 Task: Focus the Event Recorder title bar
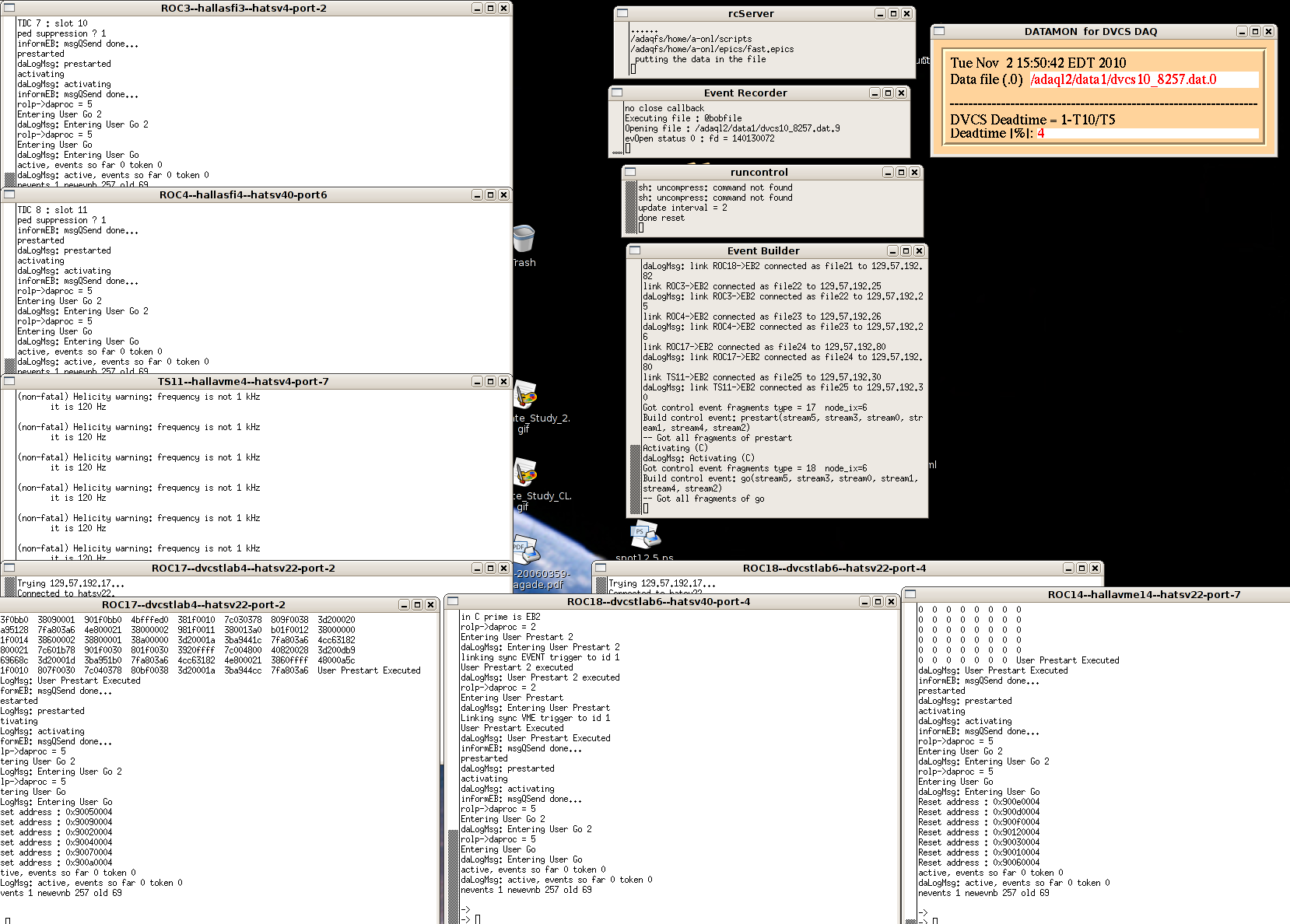tap(745, 93)
